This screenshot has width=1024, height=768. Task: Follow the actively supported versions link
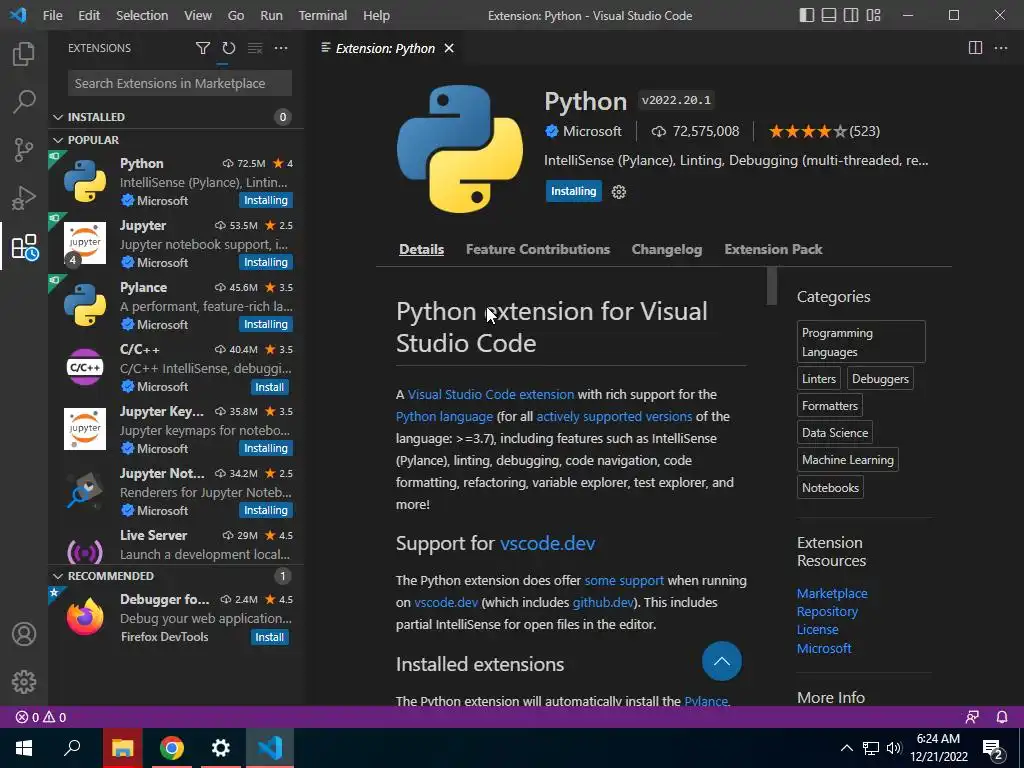tap(614, 417)
